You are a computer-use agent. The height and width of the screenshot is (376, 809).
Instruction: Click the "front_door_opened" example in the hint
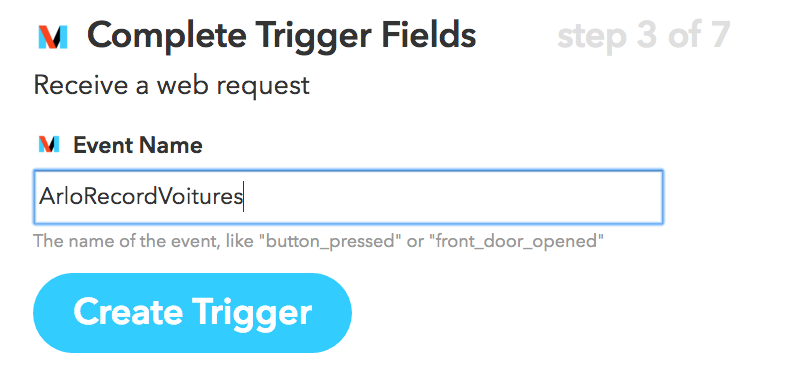click(519, 241)
